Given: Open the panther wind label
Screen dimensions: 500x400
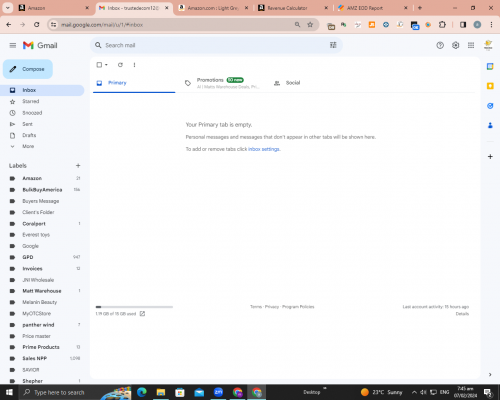Looking at the screenshot, I should 38,325.
